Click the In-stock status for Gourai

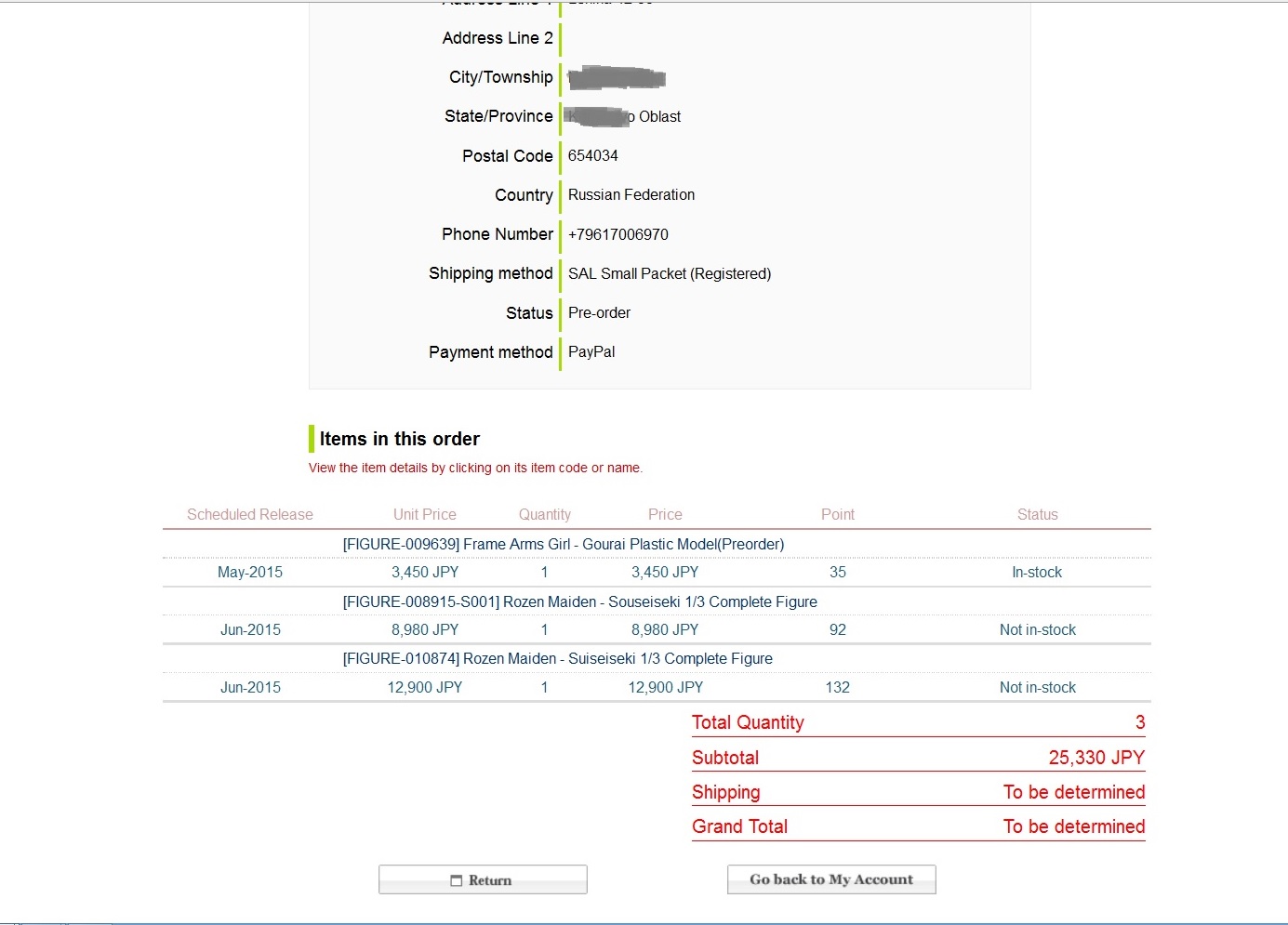(x=1037, y=572)
